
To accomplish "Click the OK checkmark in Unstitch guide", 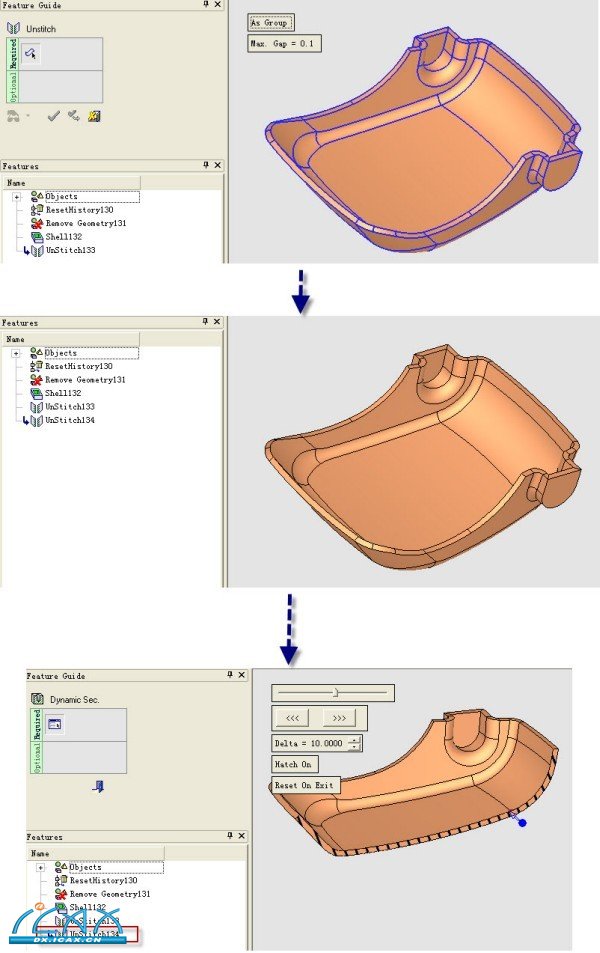I will click(x=53, y=115).
